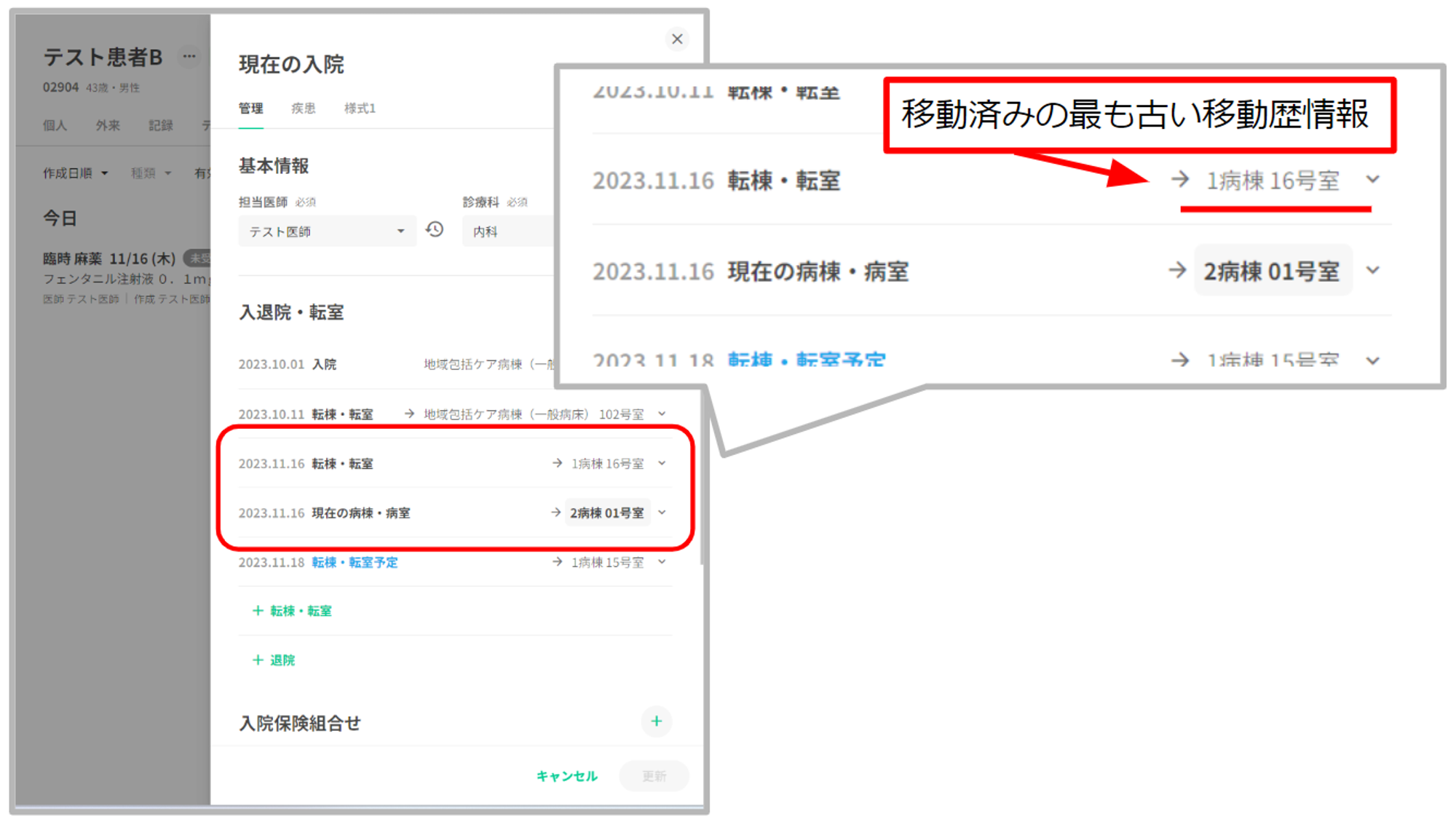
Task: Click the 2病棟 01号室 room chip
Action: [x=606, y=513]
